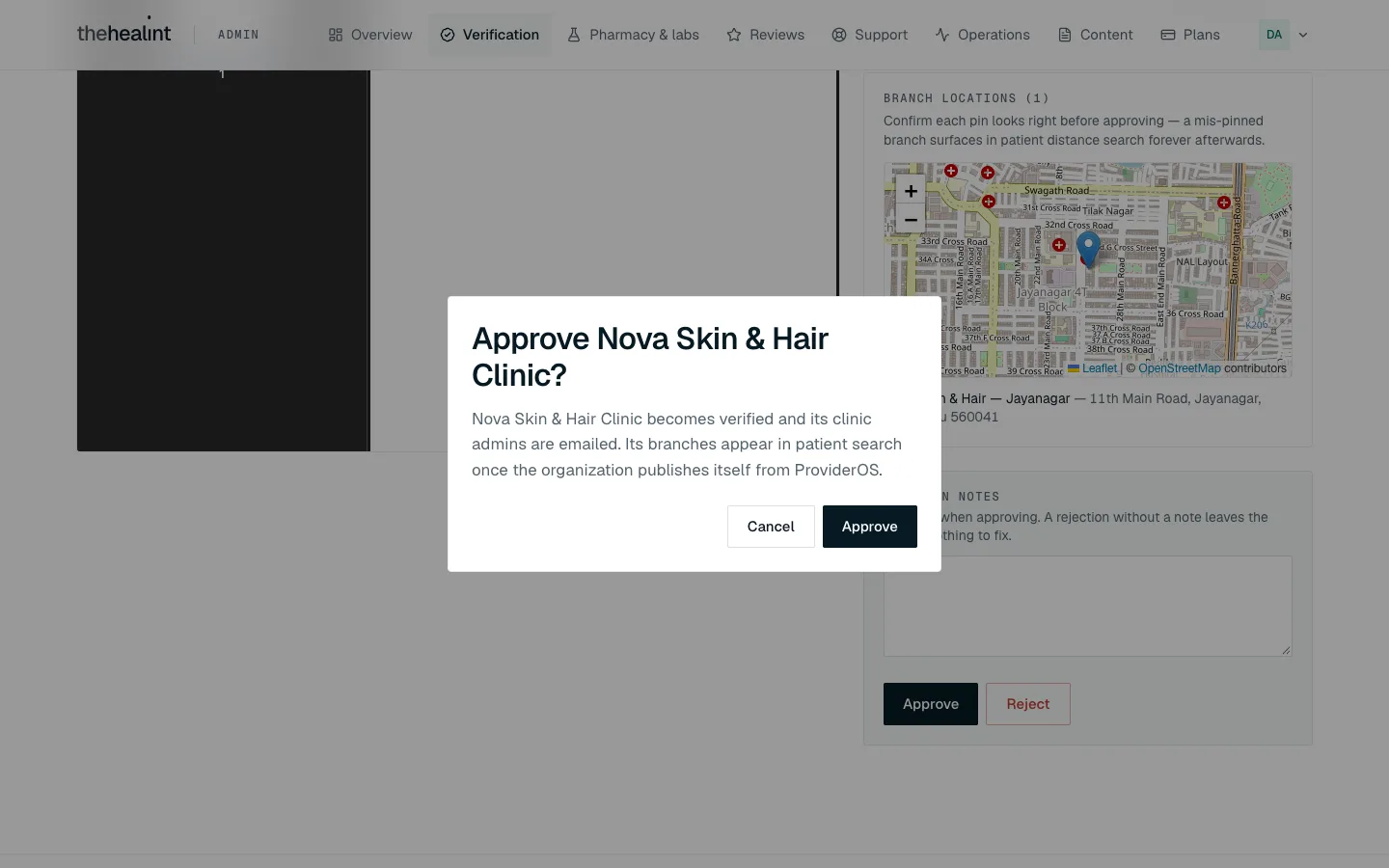Viewport: 1389px width, 868px height.
Task: Switch to the Reviews tab
Action: [x=765, y=35]
